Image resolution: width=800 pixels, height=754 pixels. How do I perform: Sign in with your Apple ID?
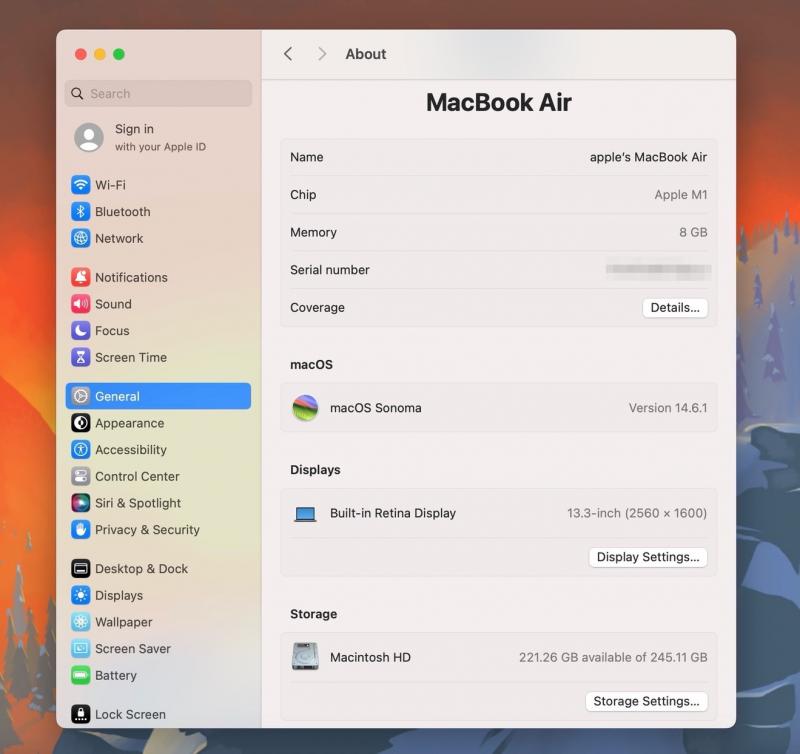tap(160, 137)
